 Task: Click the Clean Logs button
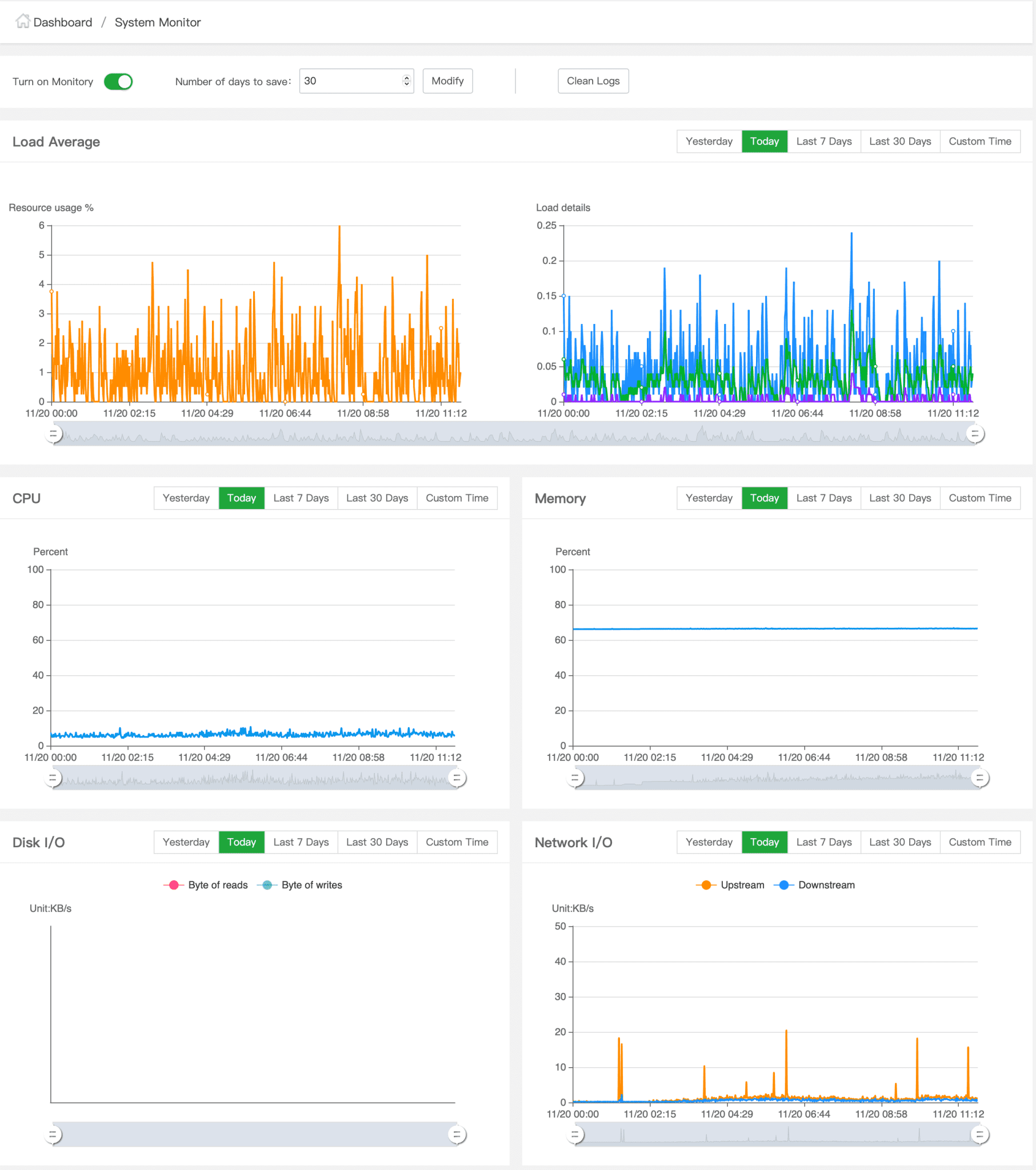593,81
